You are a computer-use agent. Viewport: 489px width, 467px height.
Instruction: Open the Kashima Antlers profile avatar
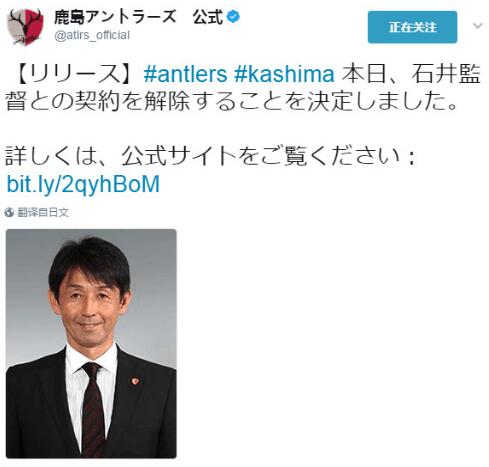25,27
